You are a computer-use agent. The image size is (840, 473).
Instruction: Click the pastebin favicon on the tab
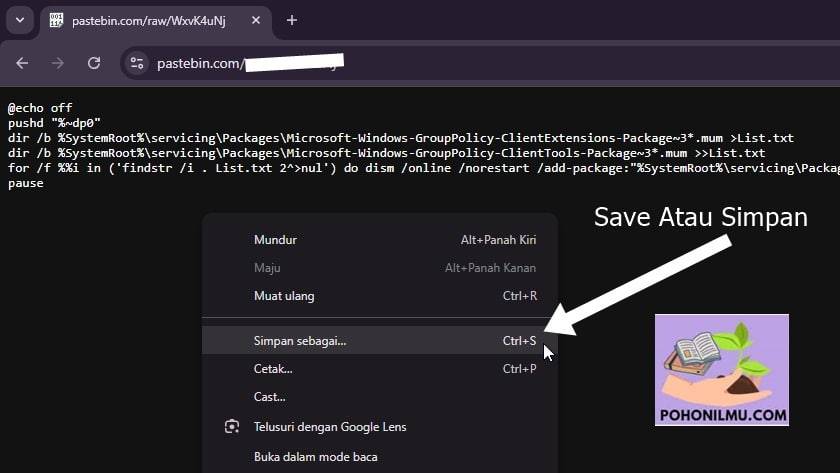56,20
